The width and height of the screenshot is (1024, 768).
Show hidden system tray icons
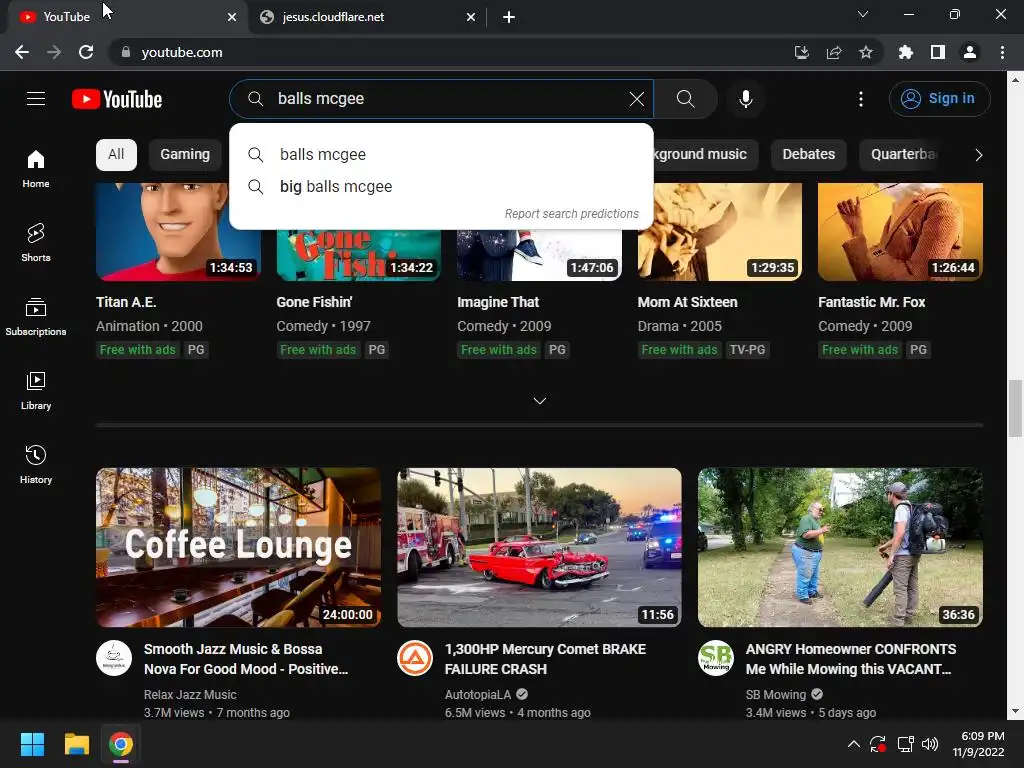click(x=853, y=744)
